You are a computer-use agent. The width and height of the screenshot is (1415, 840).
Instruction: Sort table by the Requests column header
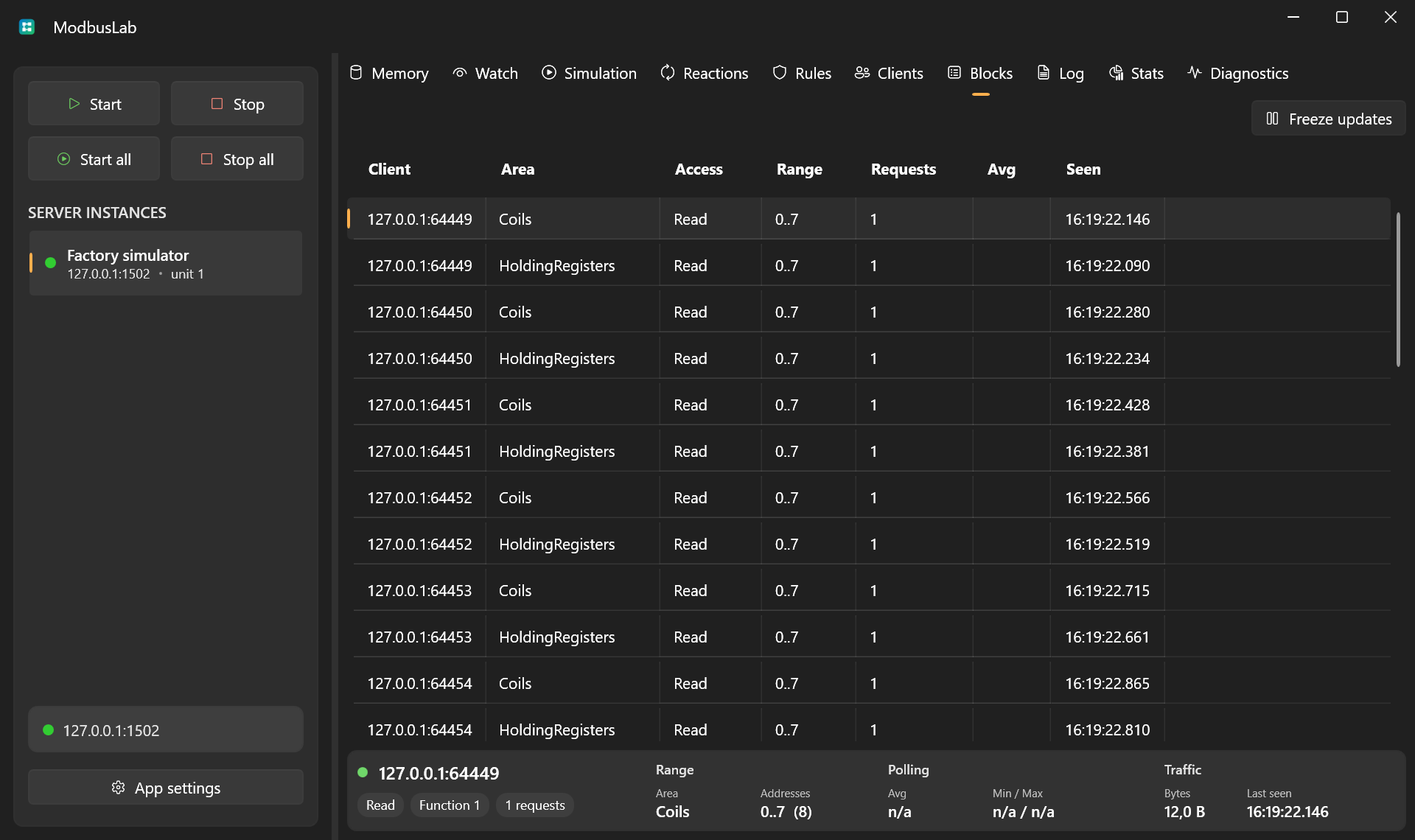tap(903, 169)
